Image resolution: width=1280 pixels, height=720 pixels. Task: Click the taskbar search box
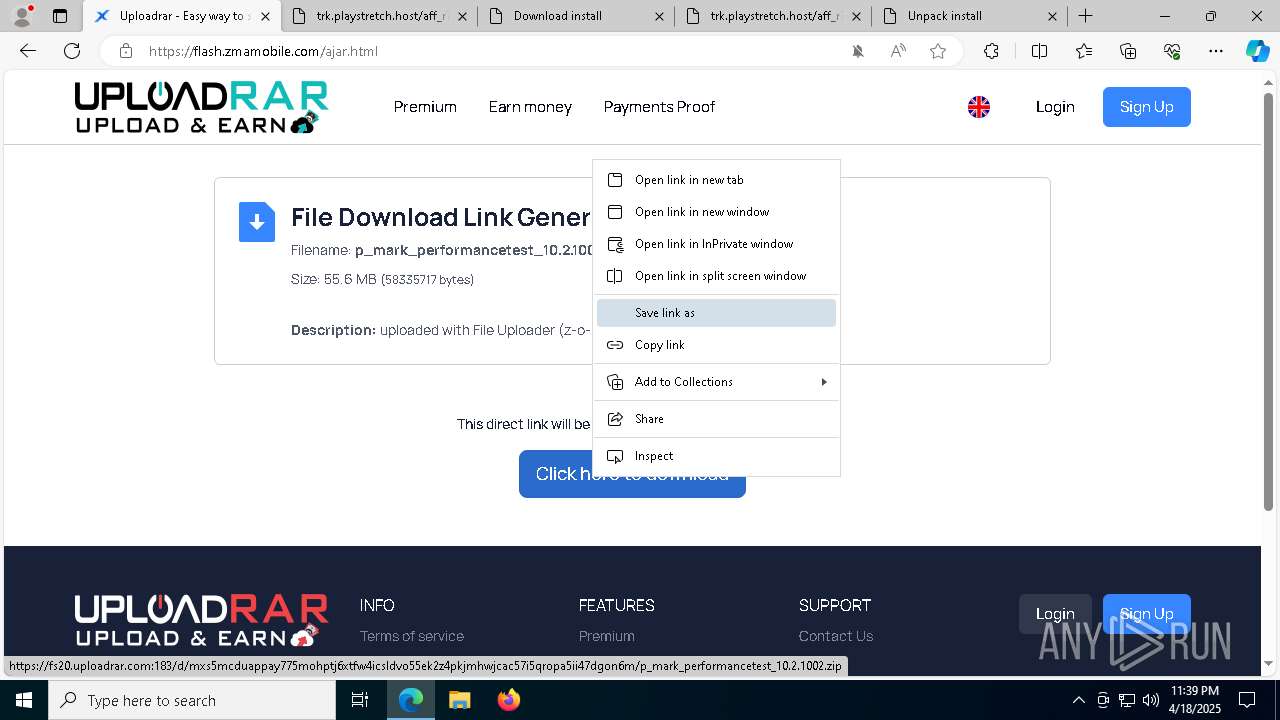point(192,700)
